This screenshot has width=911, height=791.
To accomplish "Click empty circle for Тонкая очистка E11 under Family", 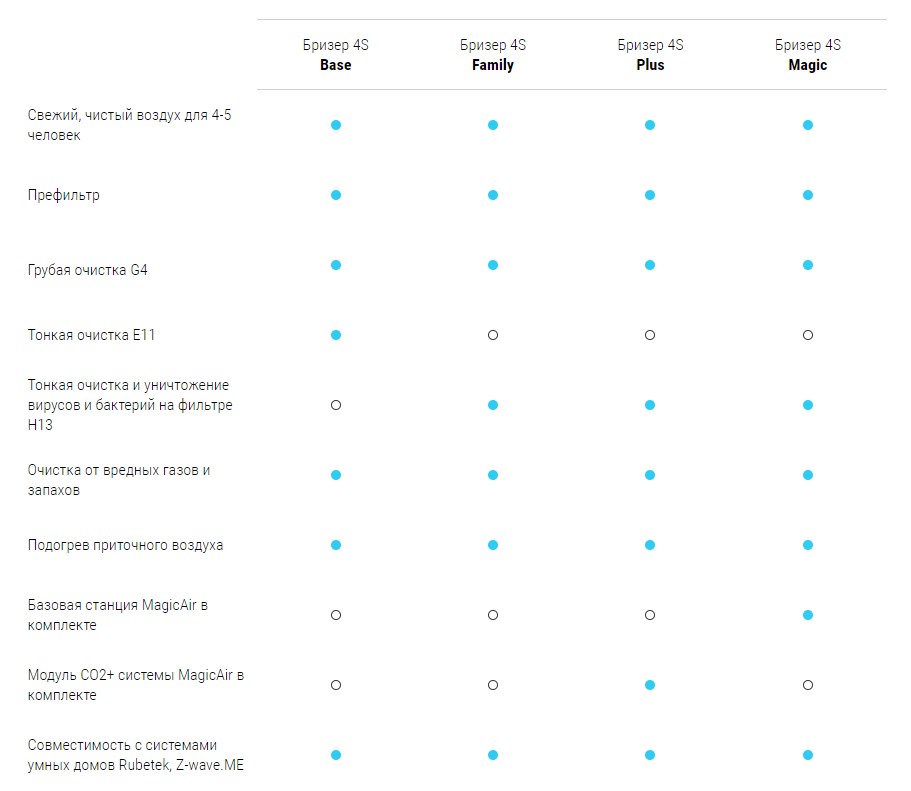I will (x=493, y=335).
